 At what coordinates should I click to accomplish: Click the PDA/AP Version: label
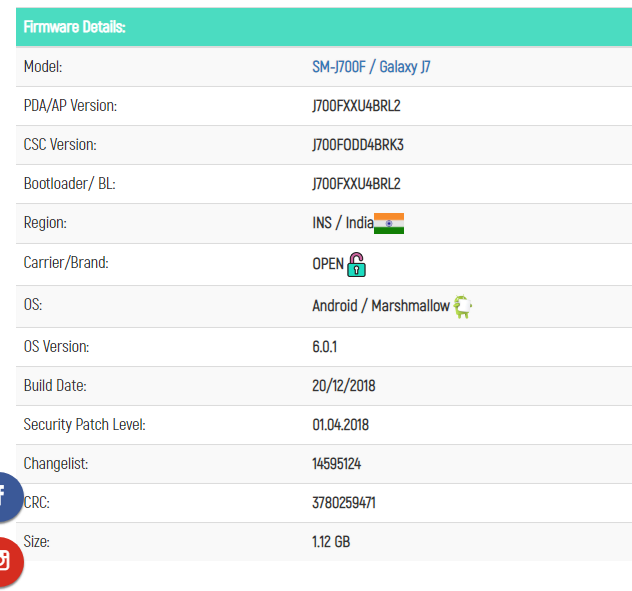click(x=70, y=106)
